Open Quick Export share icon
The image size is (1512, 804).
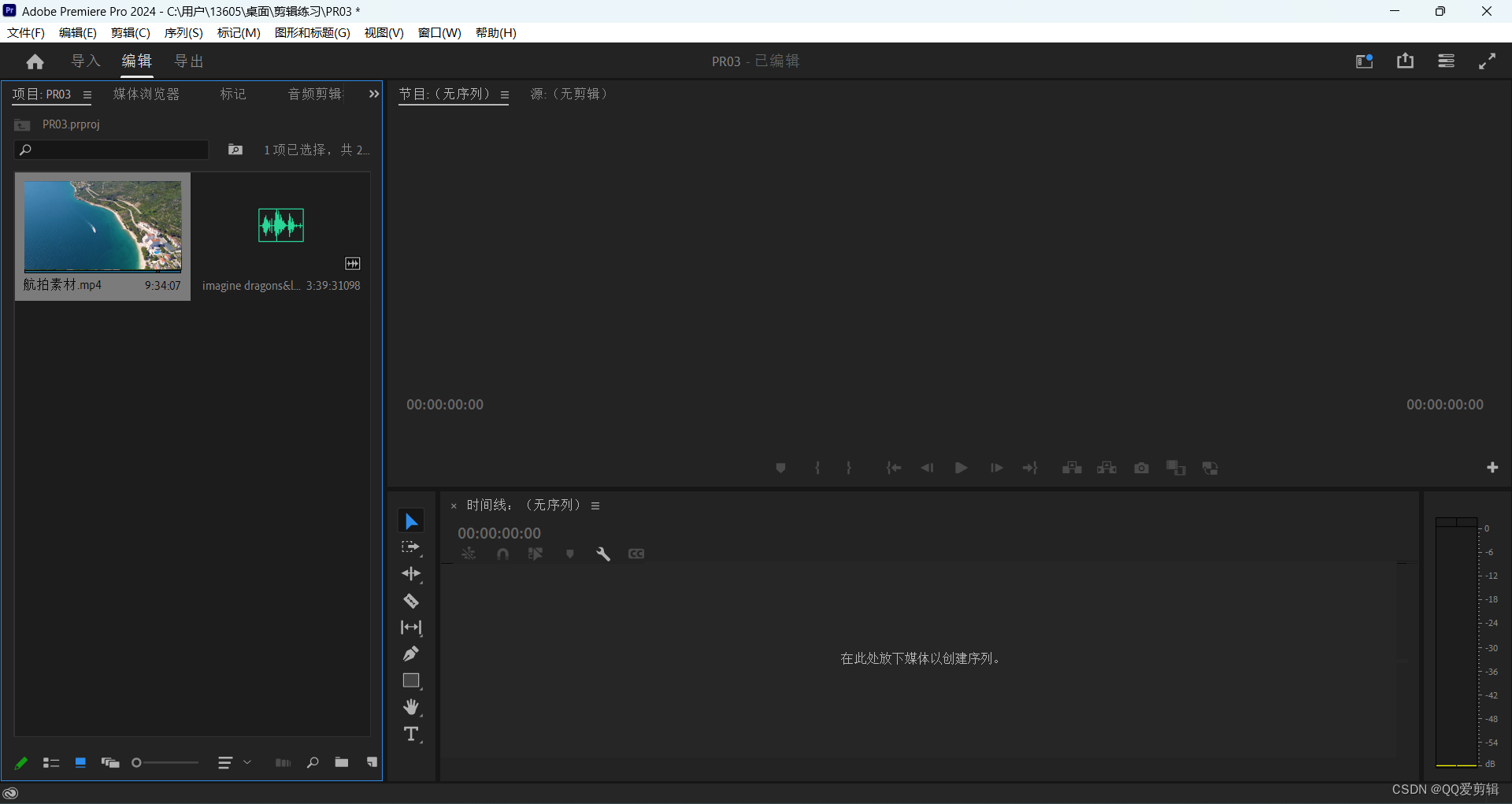tap(1405, 61)
